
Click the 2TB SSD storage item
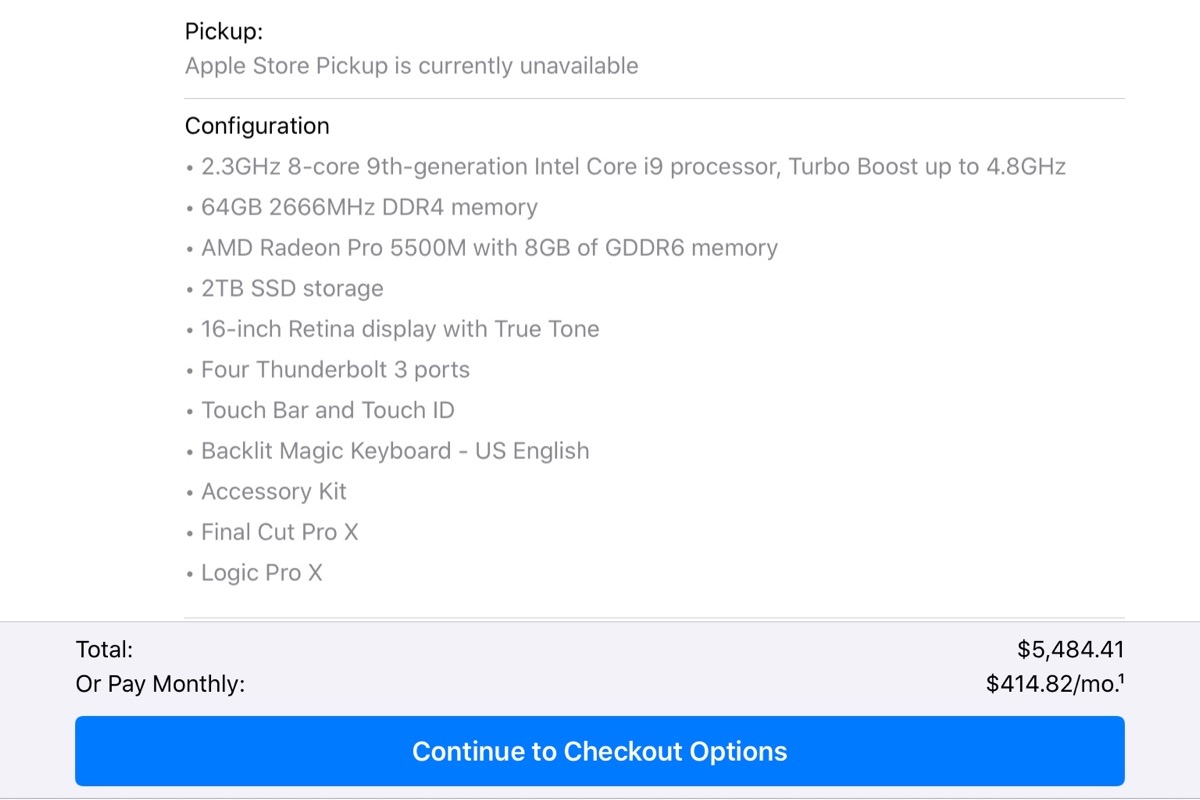292,289
